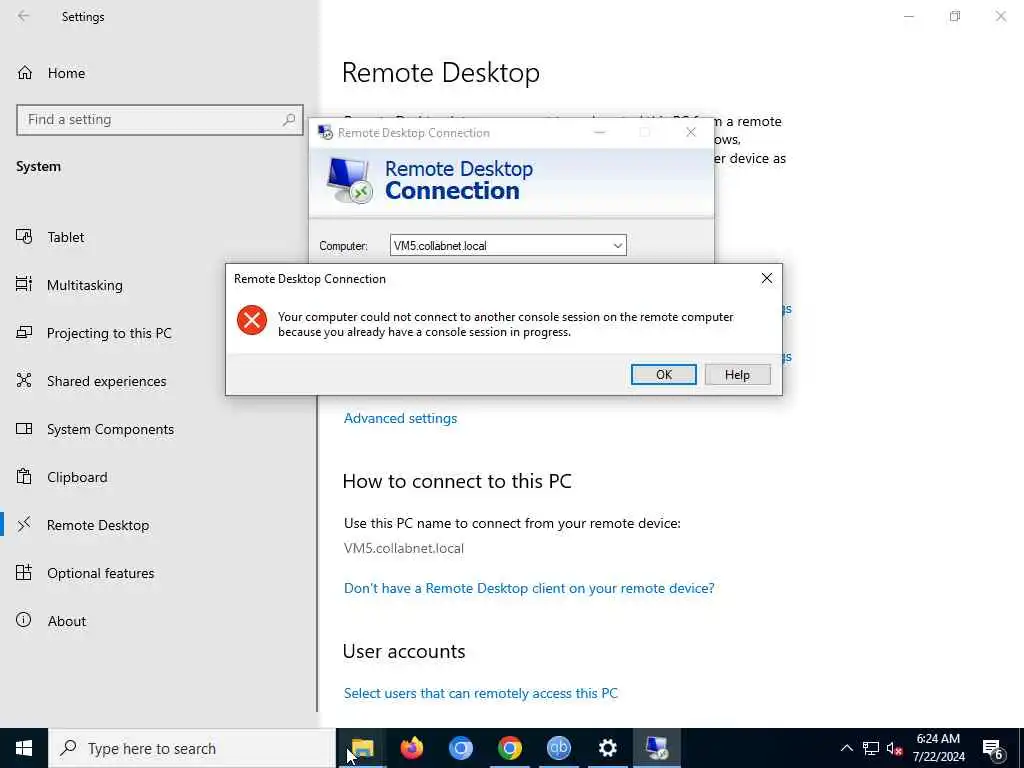Click the System Components icon
Viewport: 1024px width, 768px height.
[x=24, y=428]
